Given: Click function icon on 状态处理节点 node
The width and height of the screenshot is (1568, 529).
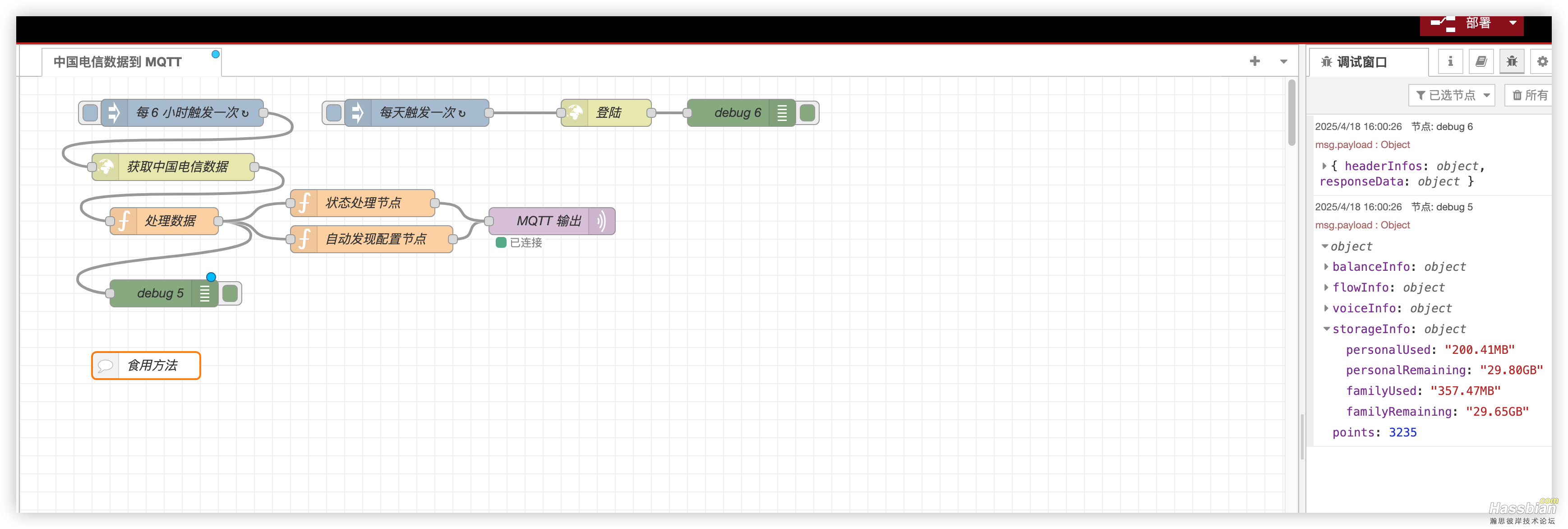Looking at the screenshot, I should tap(304, 203).
